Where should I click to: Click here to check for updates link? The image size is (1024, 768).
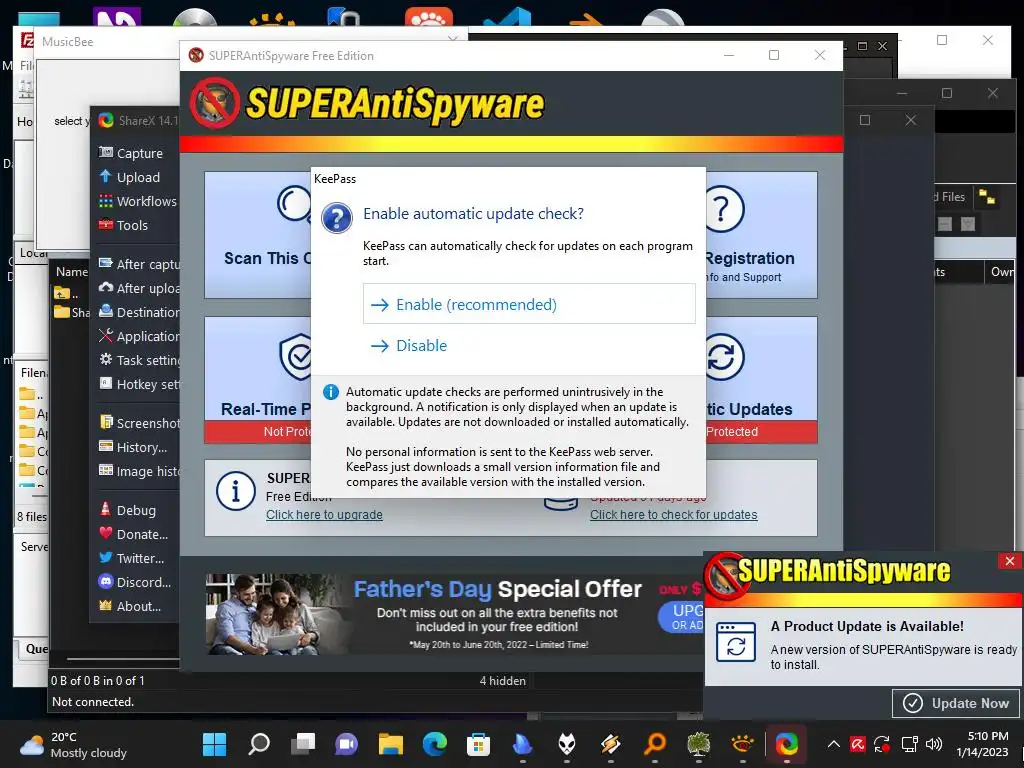[673, 515]
